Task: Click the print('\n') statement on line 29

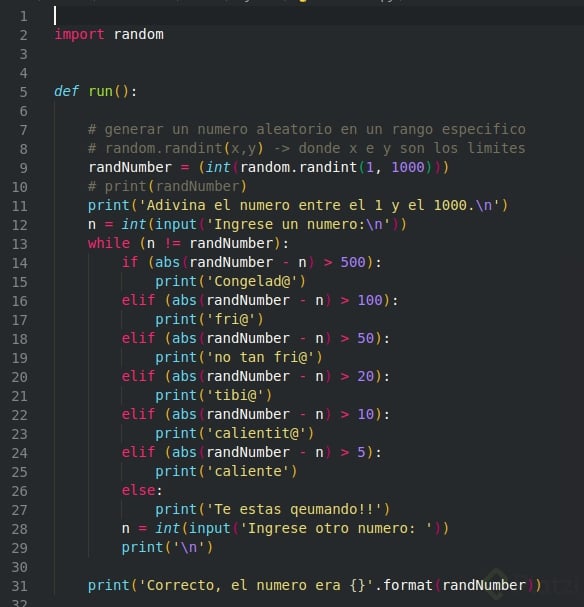Action: click(x=167, y=547)
